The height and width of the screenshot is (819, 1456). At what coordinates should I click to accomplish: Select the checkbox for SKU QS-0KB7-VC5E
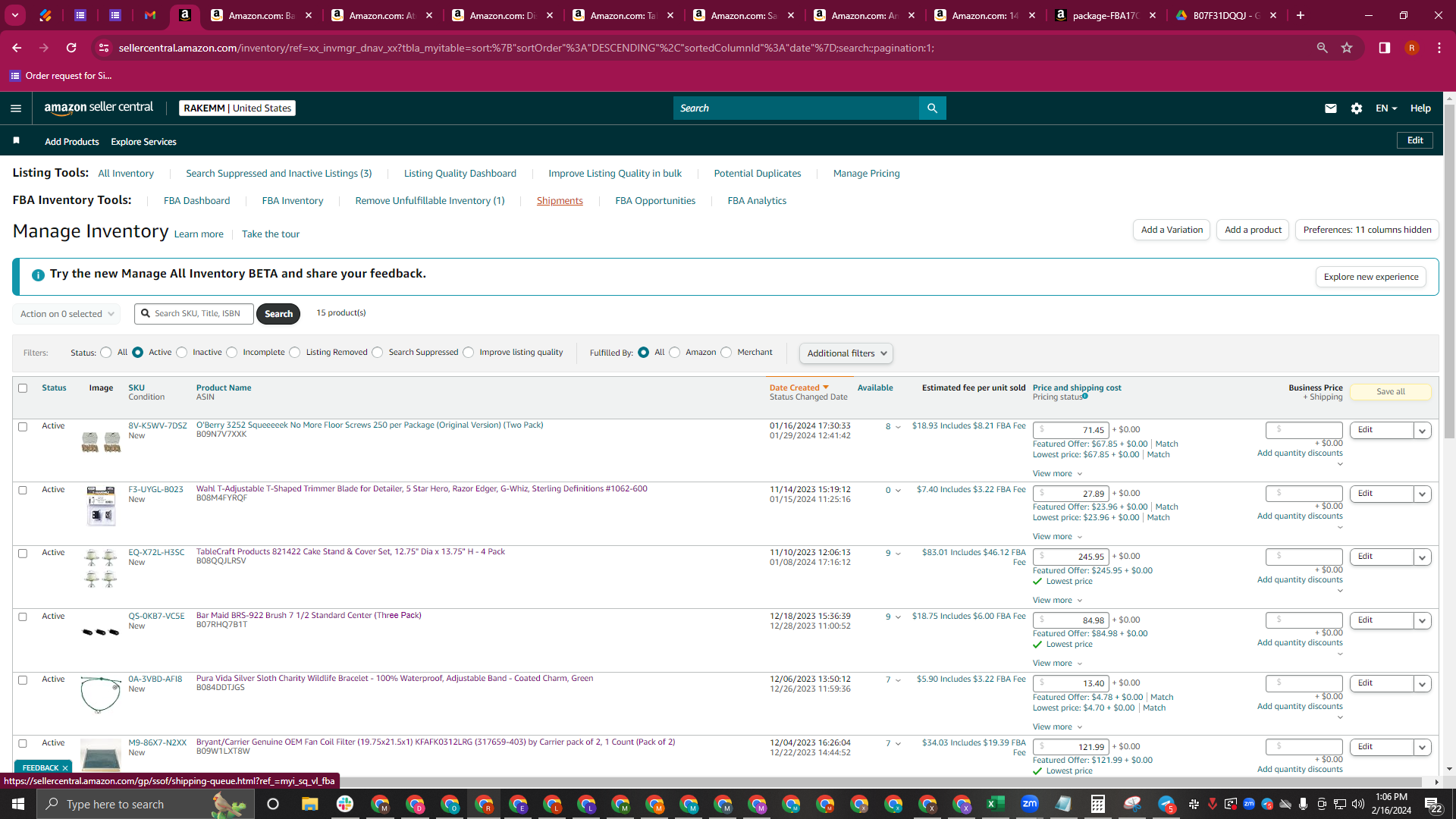point(23,617)
